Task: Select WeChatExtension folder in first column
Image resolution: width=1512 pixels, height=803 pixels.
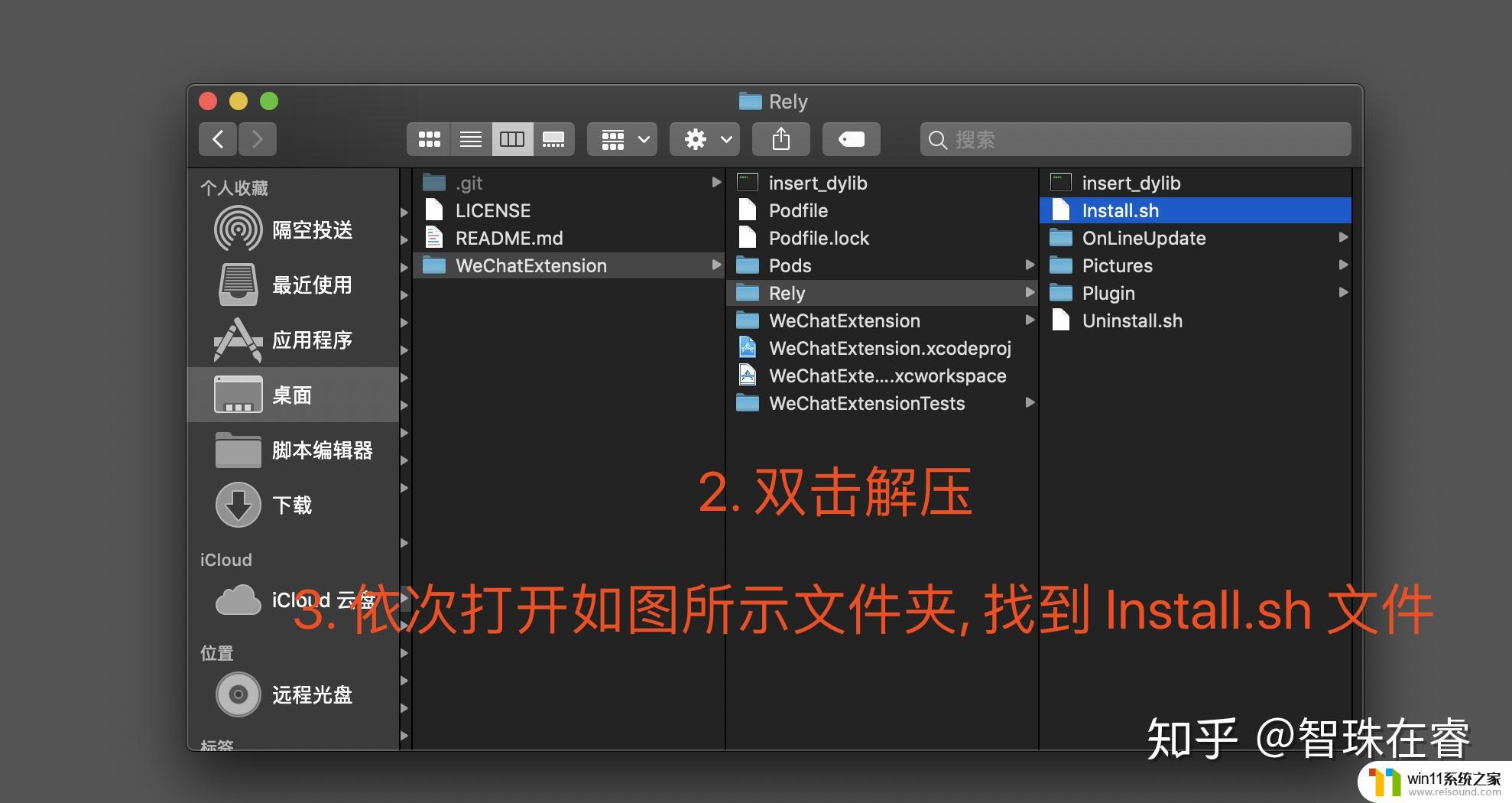Action: [569, 265]
